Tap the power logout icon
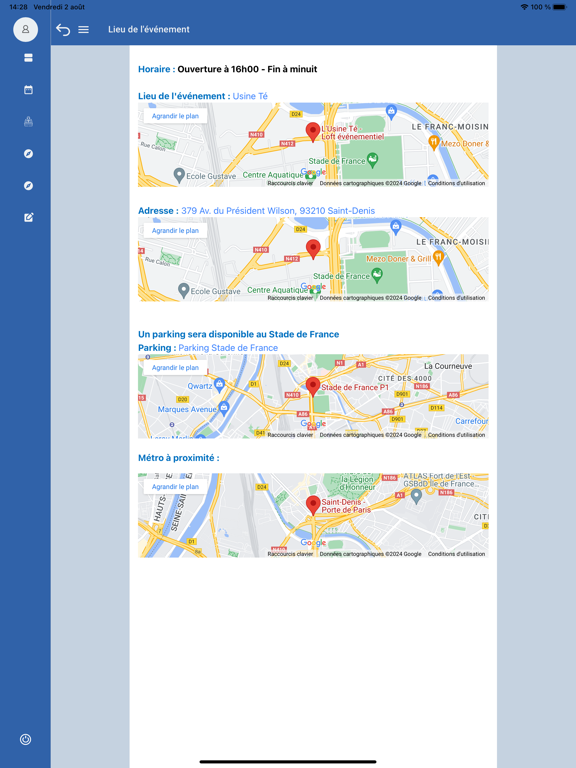The width and height of the screenshot is (576, 768). 25,739
